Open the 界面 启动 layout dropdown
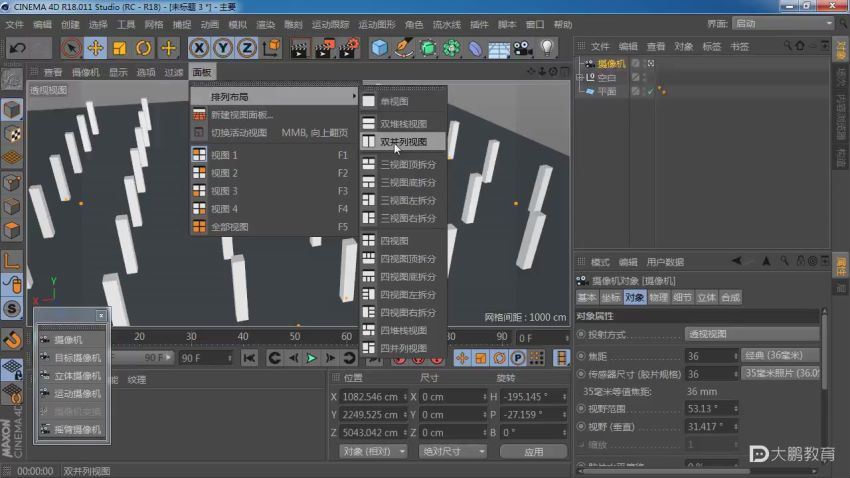The width and height of the screenshot is (850, 478). pyautogui.click(x=782, y=24)
